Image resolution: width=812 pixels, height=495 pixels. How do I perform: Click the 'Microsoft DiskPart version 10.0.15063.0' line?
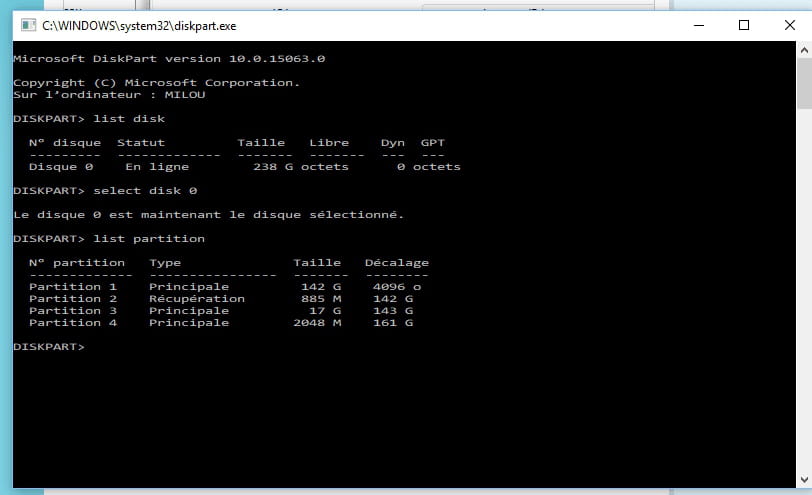point(169,59)
